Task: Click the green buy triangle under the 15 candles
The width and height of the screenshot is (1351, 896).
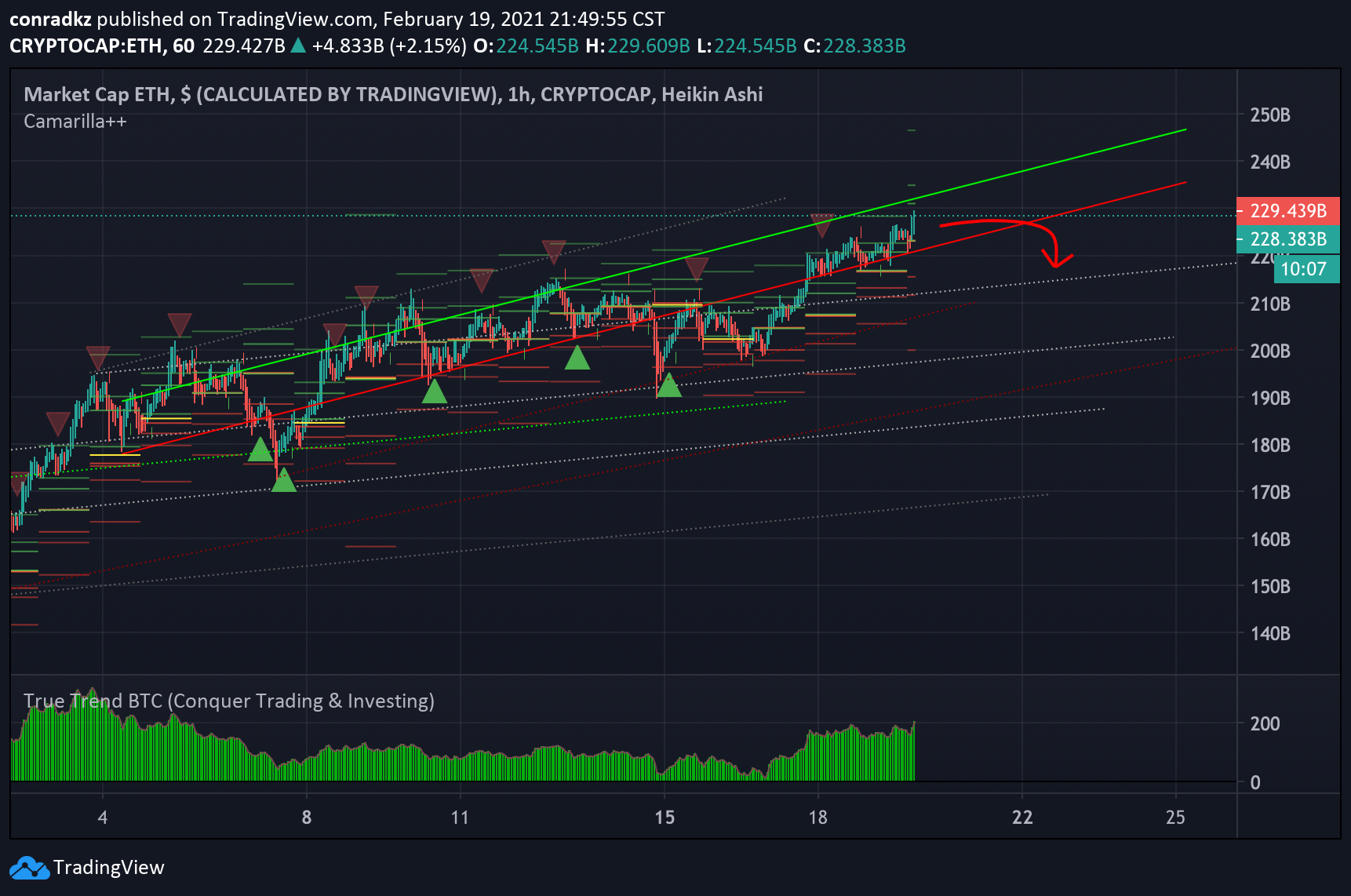Action: click(668, 384)
